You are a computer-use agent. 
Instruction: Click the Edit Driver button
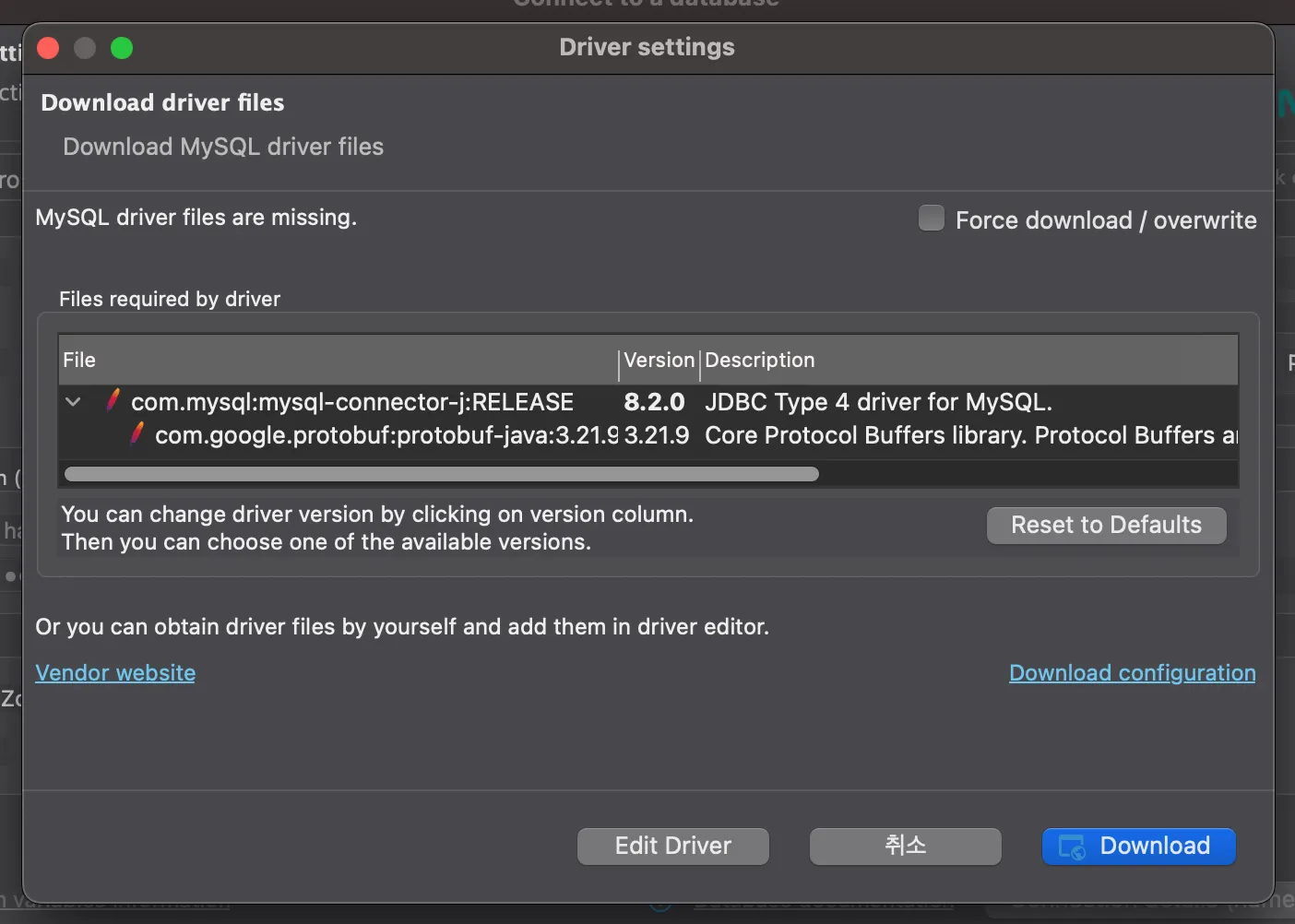pos(673,847)
